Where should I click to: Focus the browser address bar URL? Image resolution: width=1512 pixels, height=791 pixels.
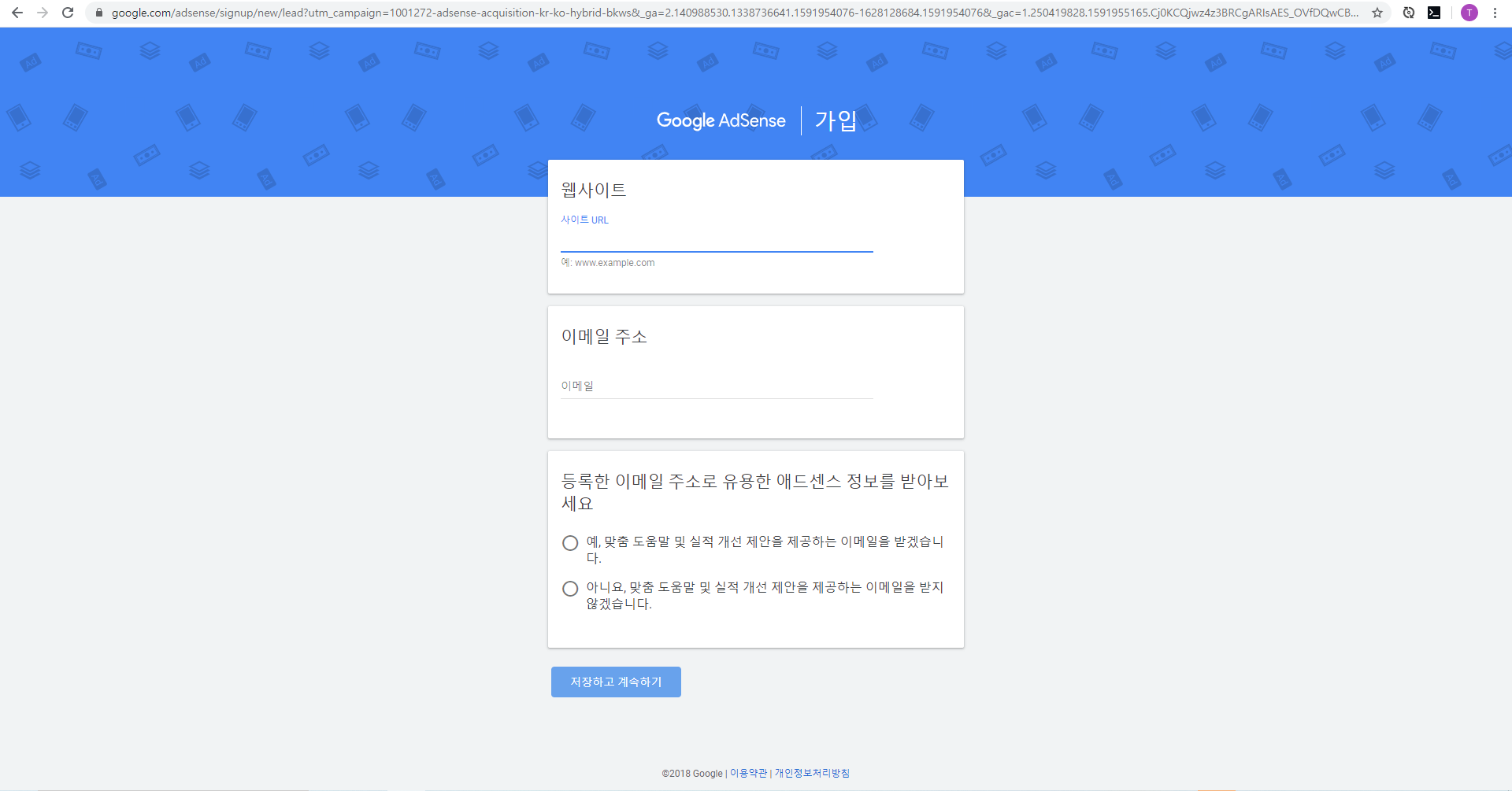coord(734,13)
